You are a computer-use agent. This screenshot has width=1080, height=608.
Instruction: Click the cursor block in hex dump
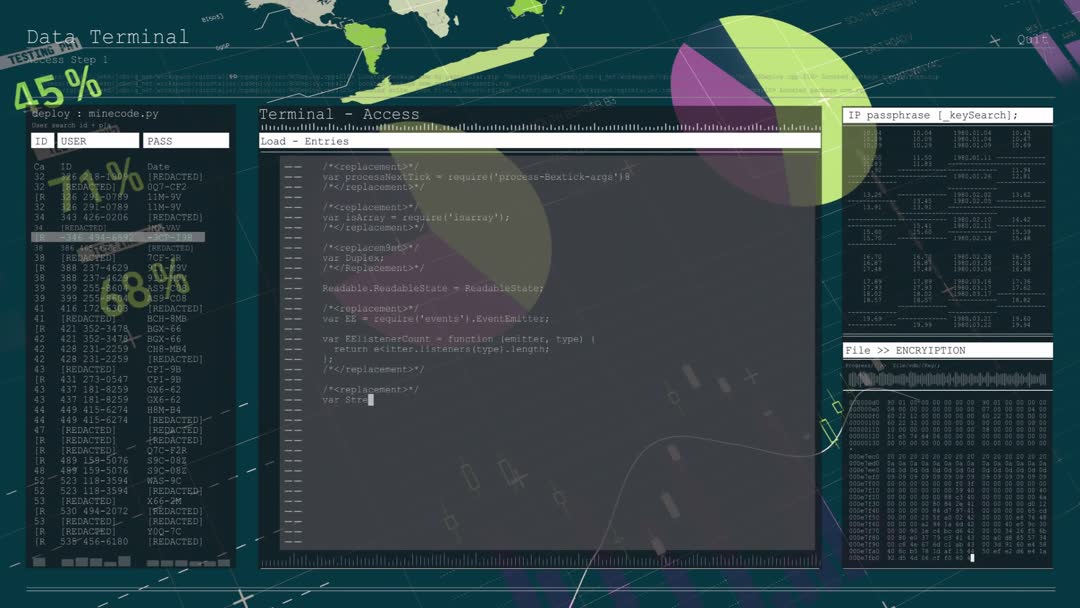(972, 558)
